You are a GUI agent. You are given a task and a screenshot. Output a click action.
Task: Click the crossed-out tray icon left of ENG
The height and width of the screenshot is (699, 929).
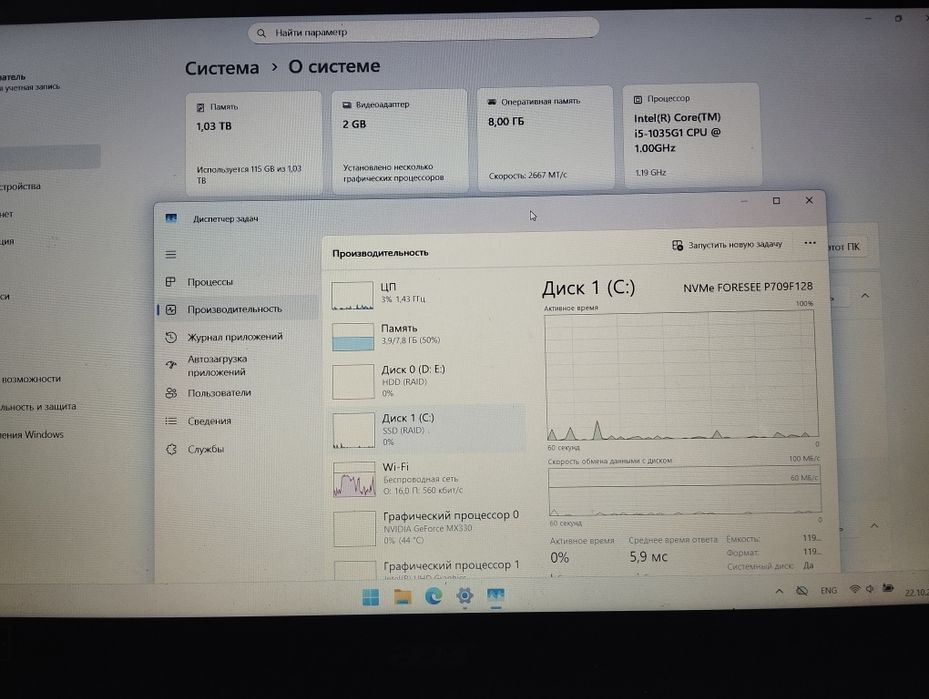pos(802,591)
